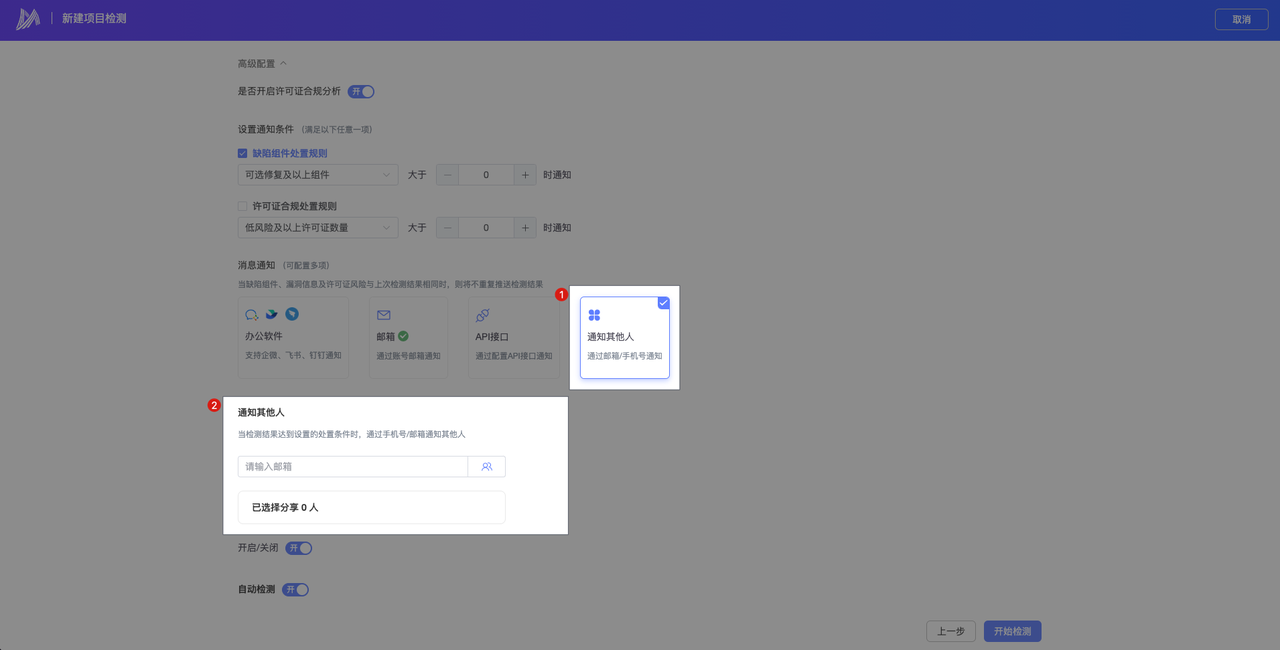Click the DingTalk round blue icon
Screen dimensions: 1280x650
(292, 314)
